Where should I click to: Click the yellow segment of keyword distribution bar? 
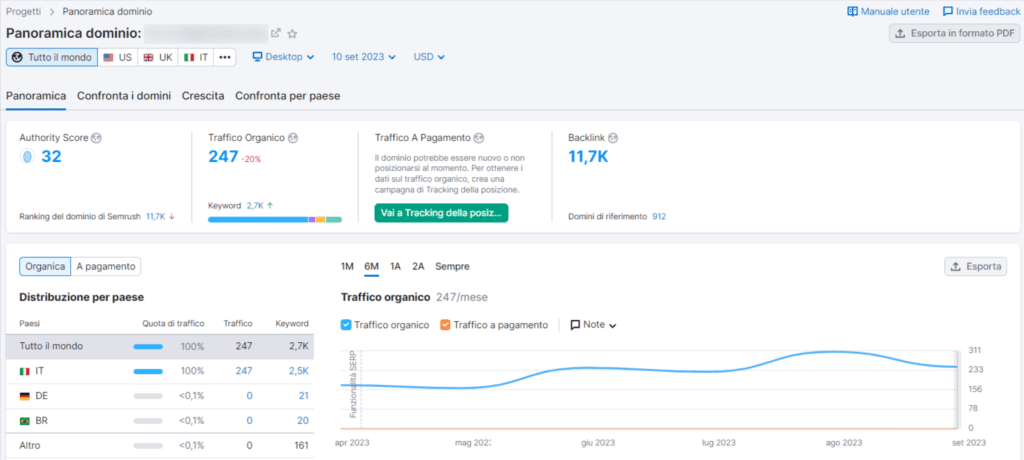tap(321, 220)
